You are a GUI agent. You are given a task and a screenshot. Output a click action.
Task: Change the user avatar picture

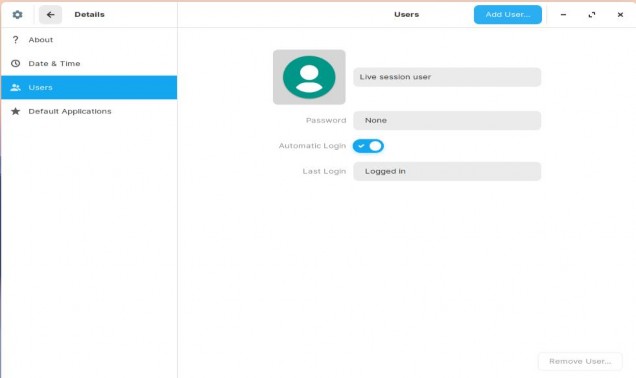click(309, 77)
